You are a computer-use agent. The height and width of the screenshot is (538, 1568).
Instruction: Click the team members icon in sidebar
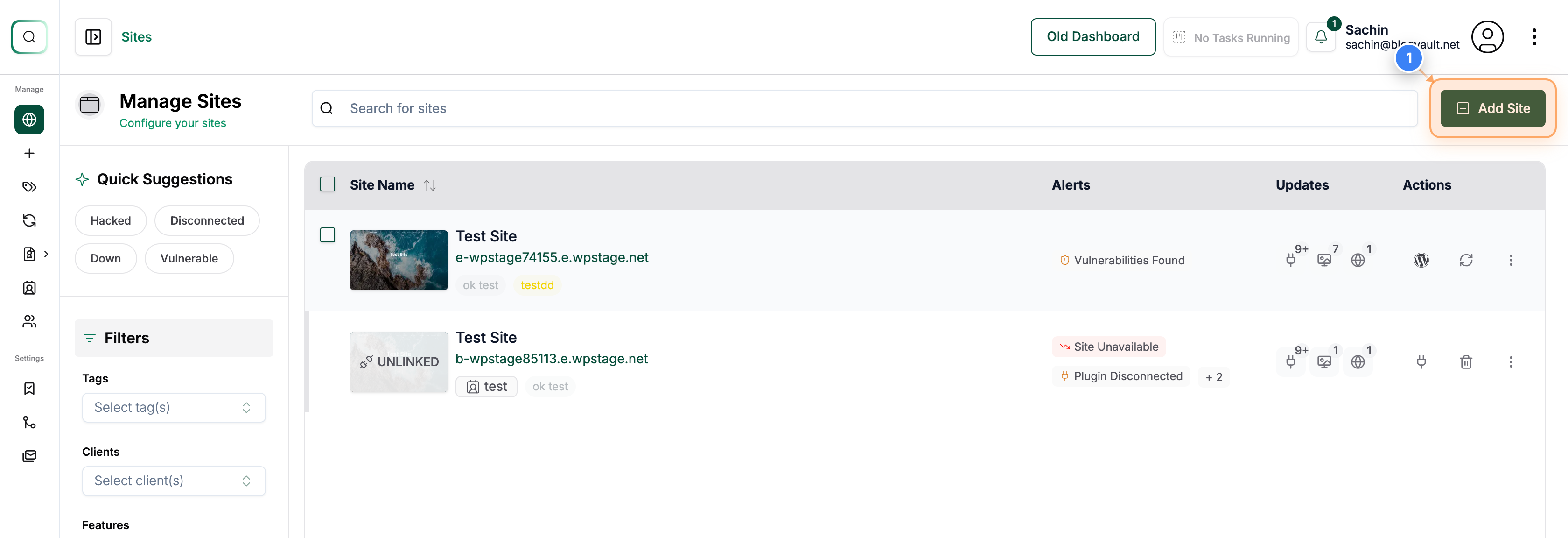point(29,321)
